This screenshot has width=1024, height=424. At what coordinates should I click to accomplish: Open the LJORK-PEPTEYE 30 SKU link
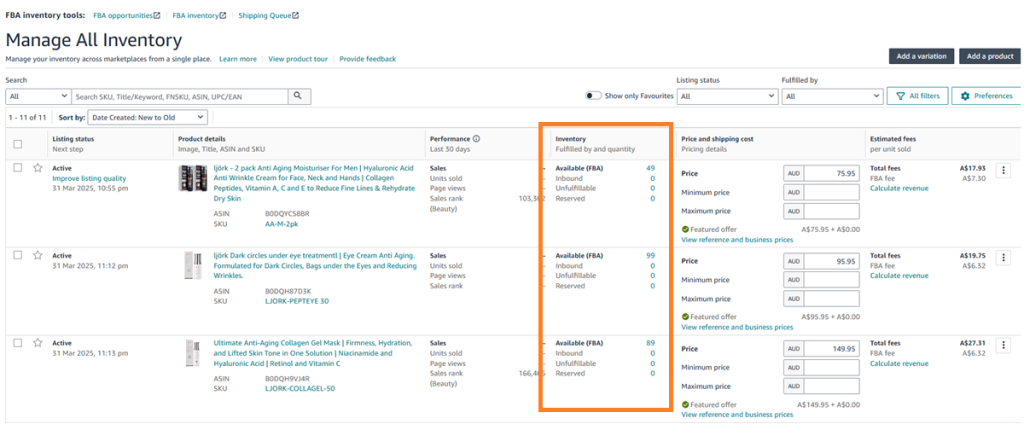pyautogui.click(x=296, y=301)
